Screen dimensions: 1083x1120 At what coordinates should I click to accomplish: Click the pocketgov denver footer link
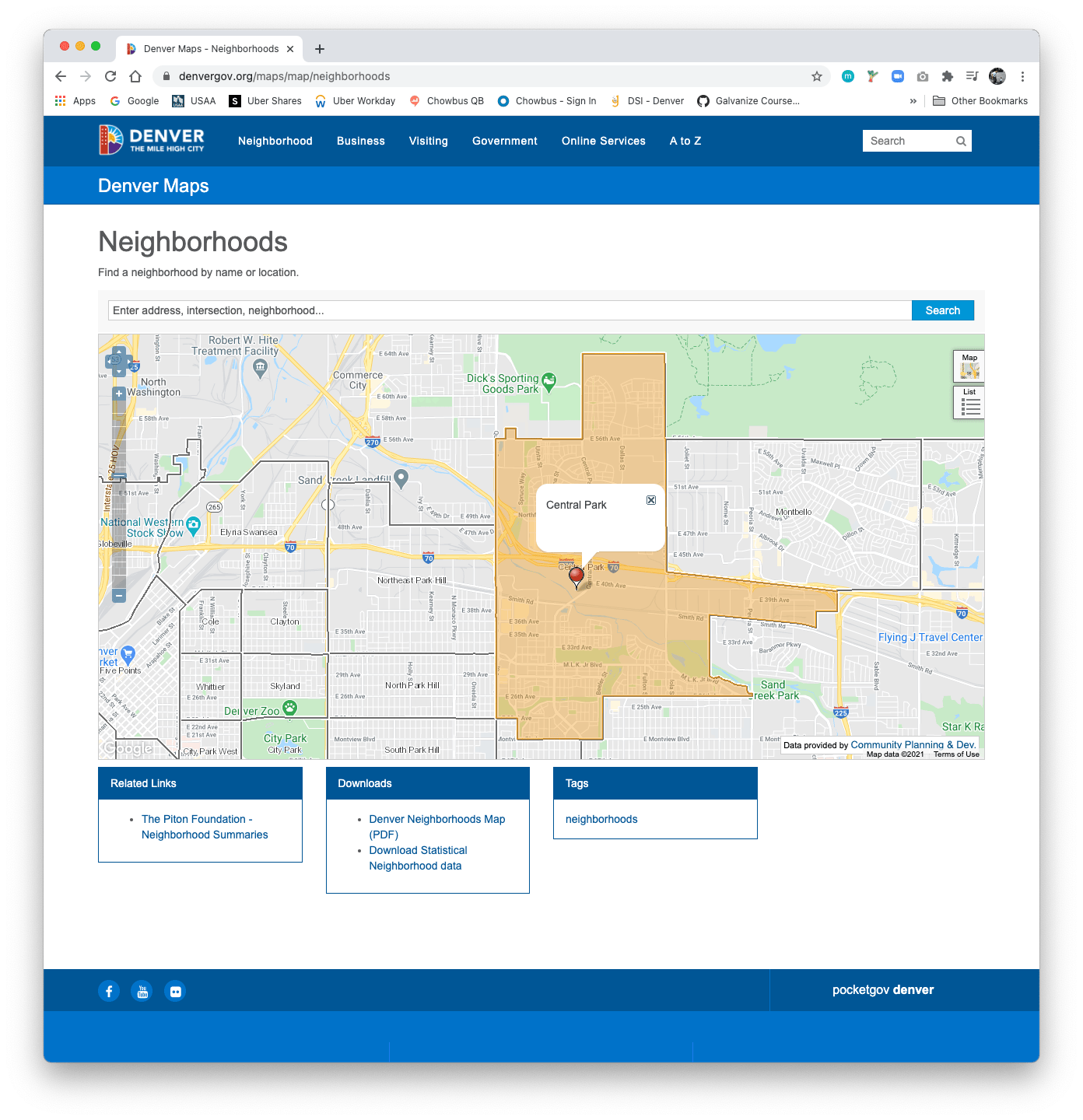[883, 990]
